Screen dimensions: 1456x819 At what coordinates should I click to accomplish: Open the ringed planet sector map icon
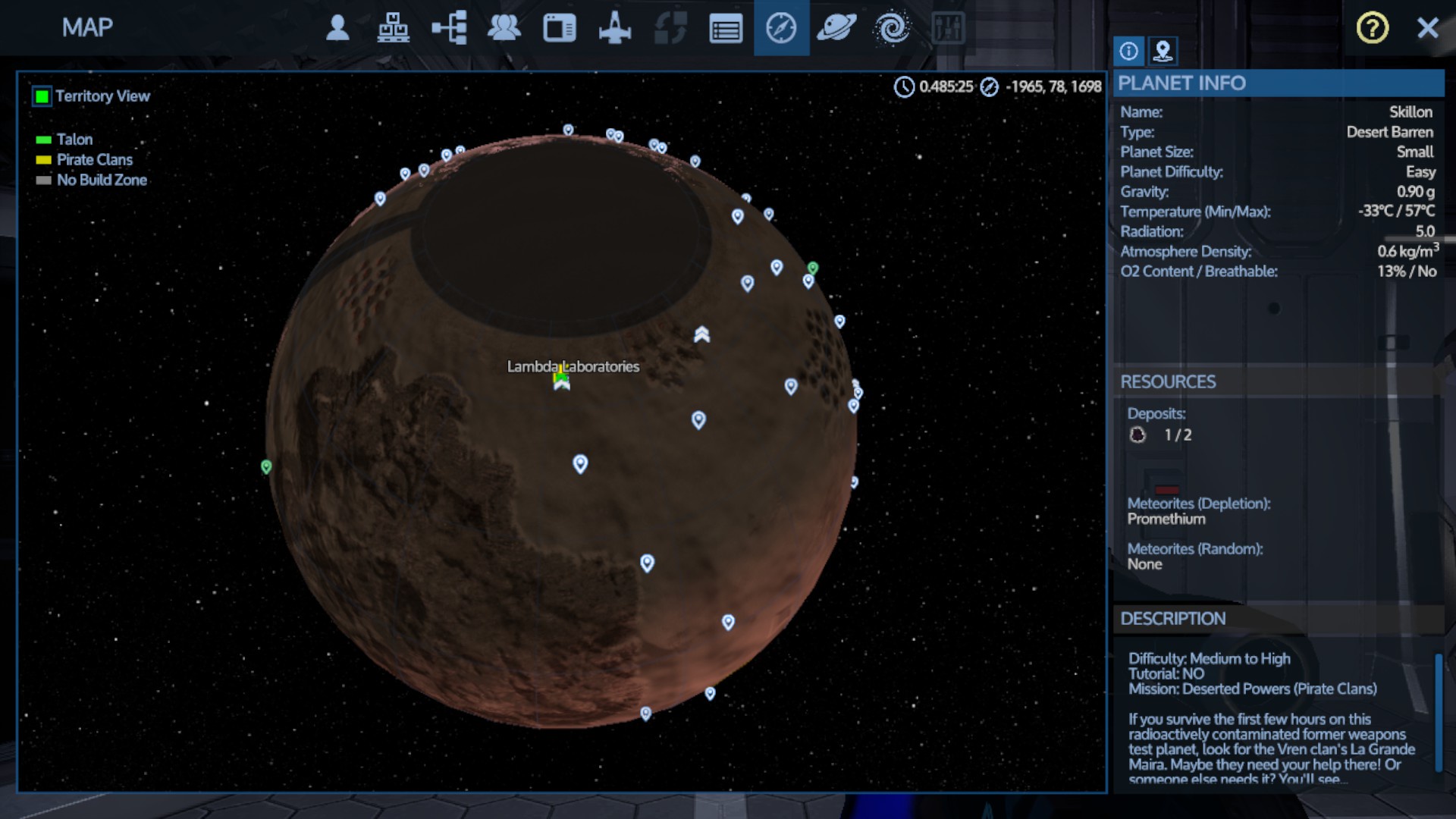836,28
